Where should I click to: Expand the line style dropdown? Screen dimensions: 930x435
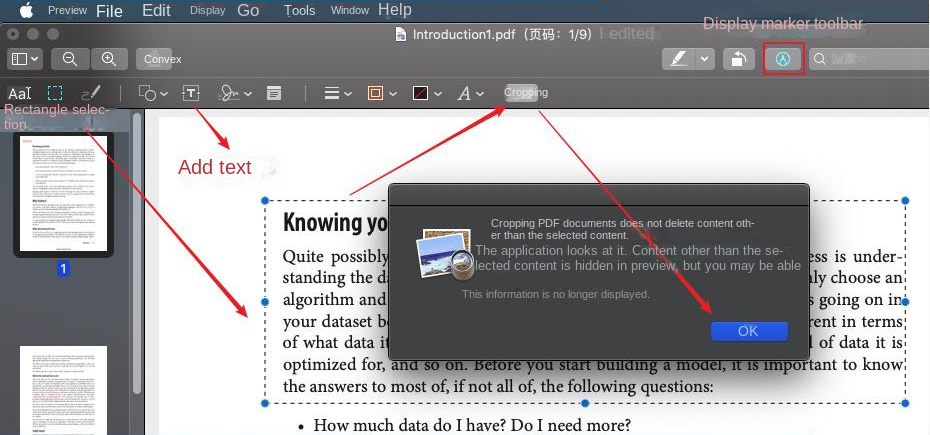coord(338,93)
